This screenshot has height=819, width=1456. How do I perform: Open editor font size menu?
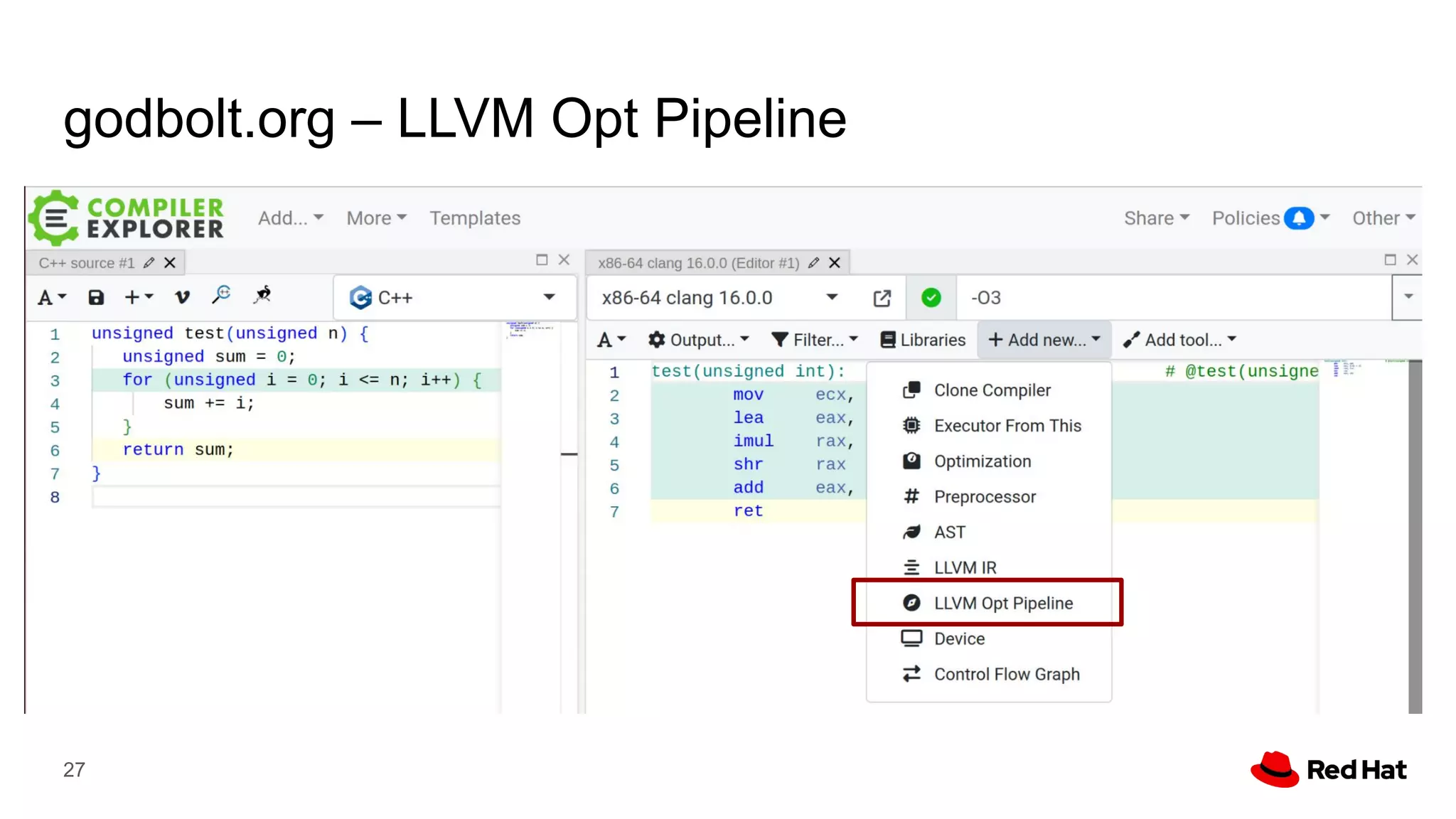[x=52, y=297]
